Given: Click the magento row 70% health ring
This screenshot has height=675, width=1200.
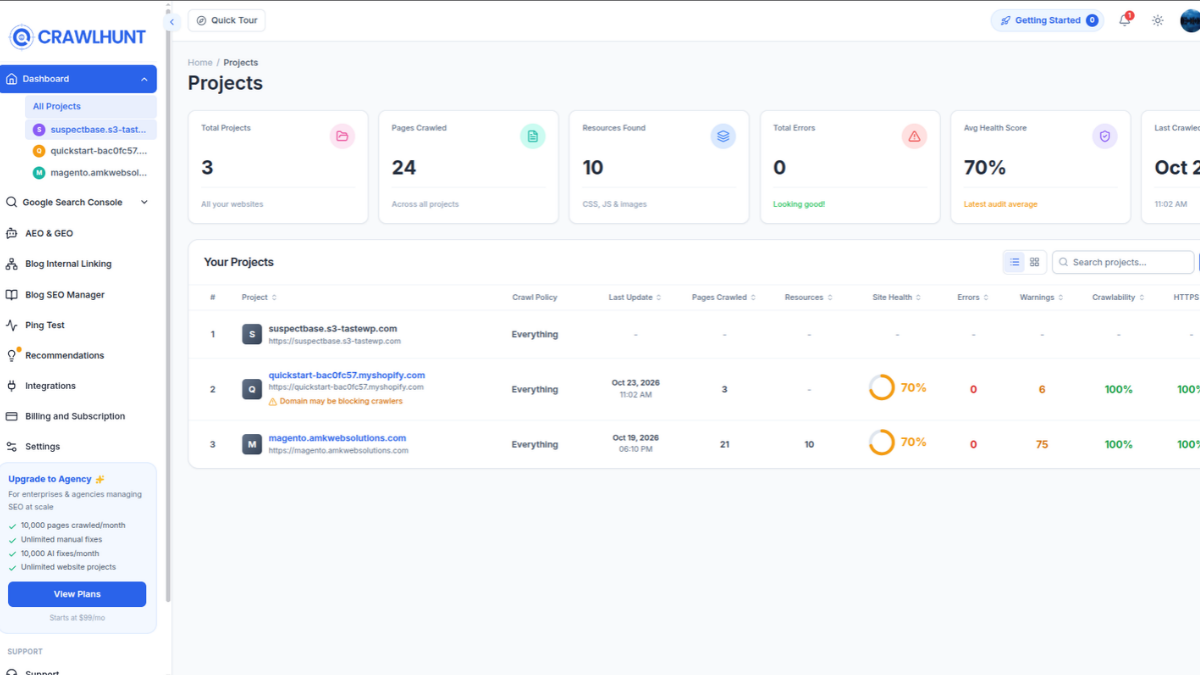Looking at the screenshot, I should pyautogui.click(x=881, y=442).
